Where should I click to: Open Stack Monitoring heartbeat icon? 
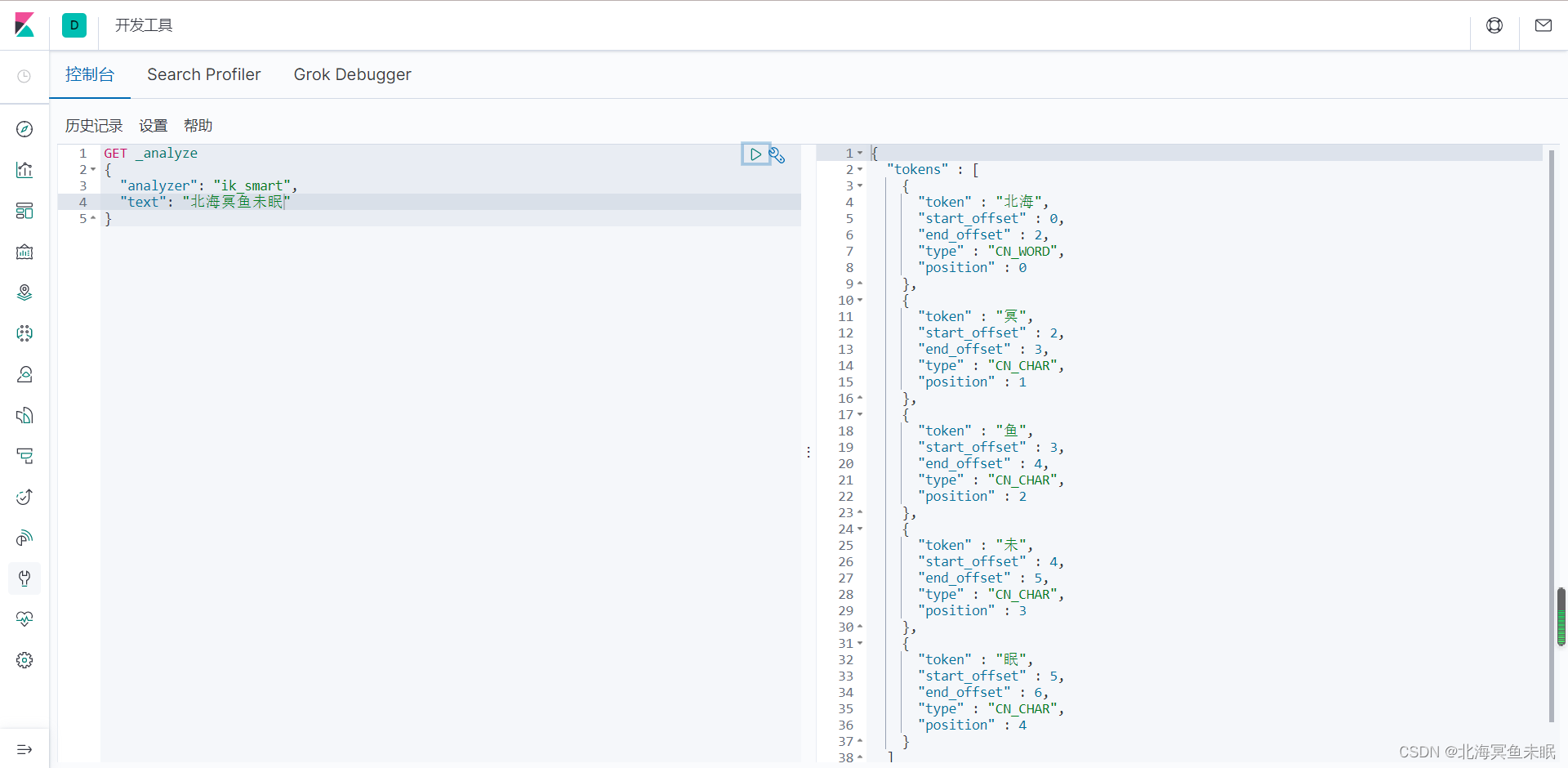coord(24,619)
